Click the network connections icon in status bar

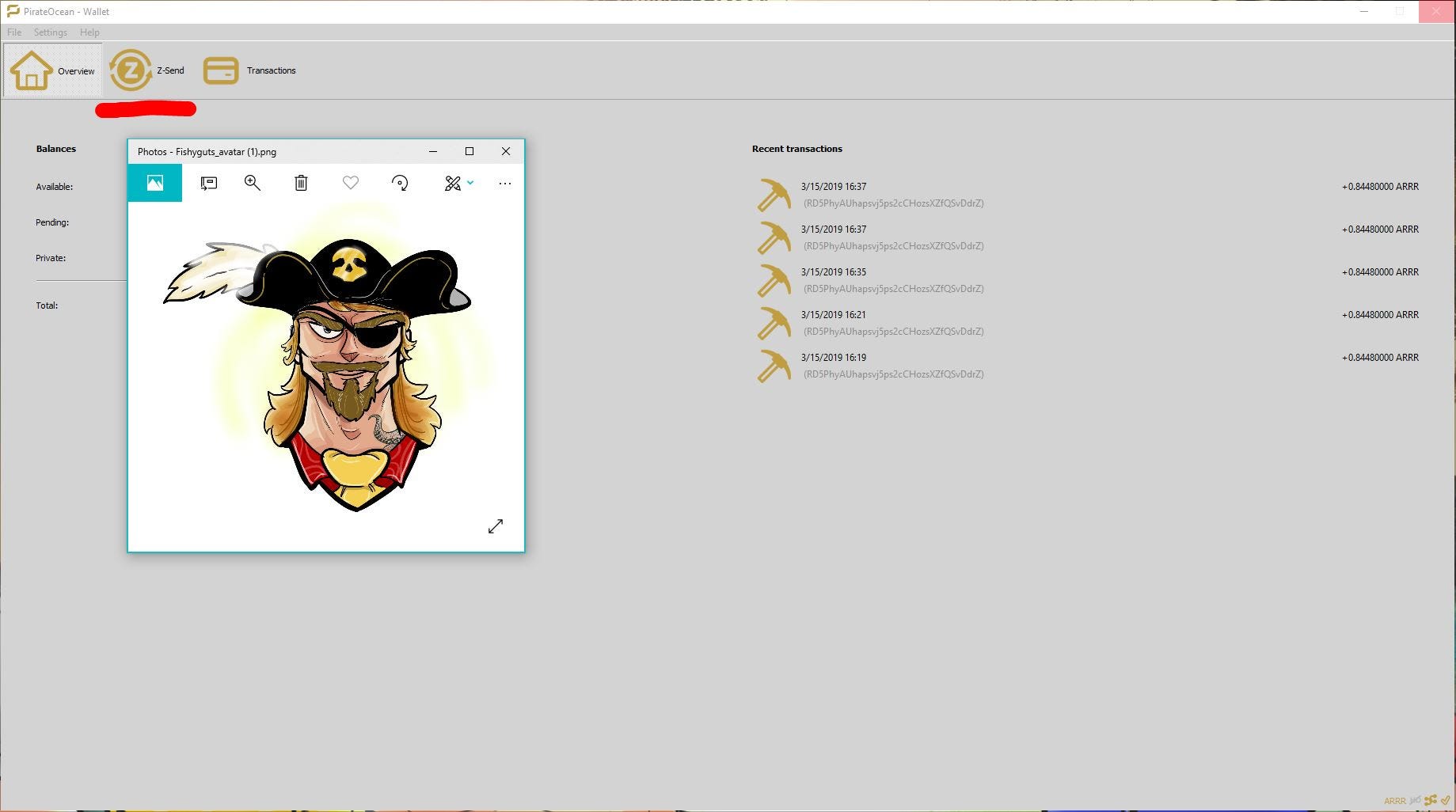pos(1431,800)
